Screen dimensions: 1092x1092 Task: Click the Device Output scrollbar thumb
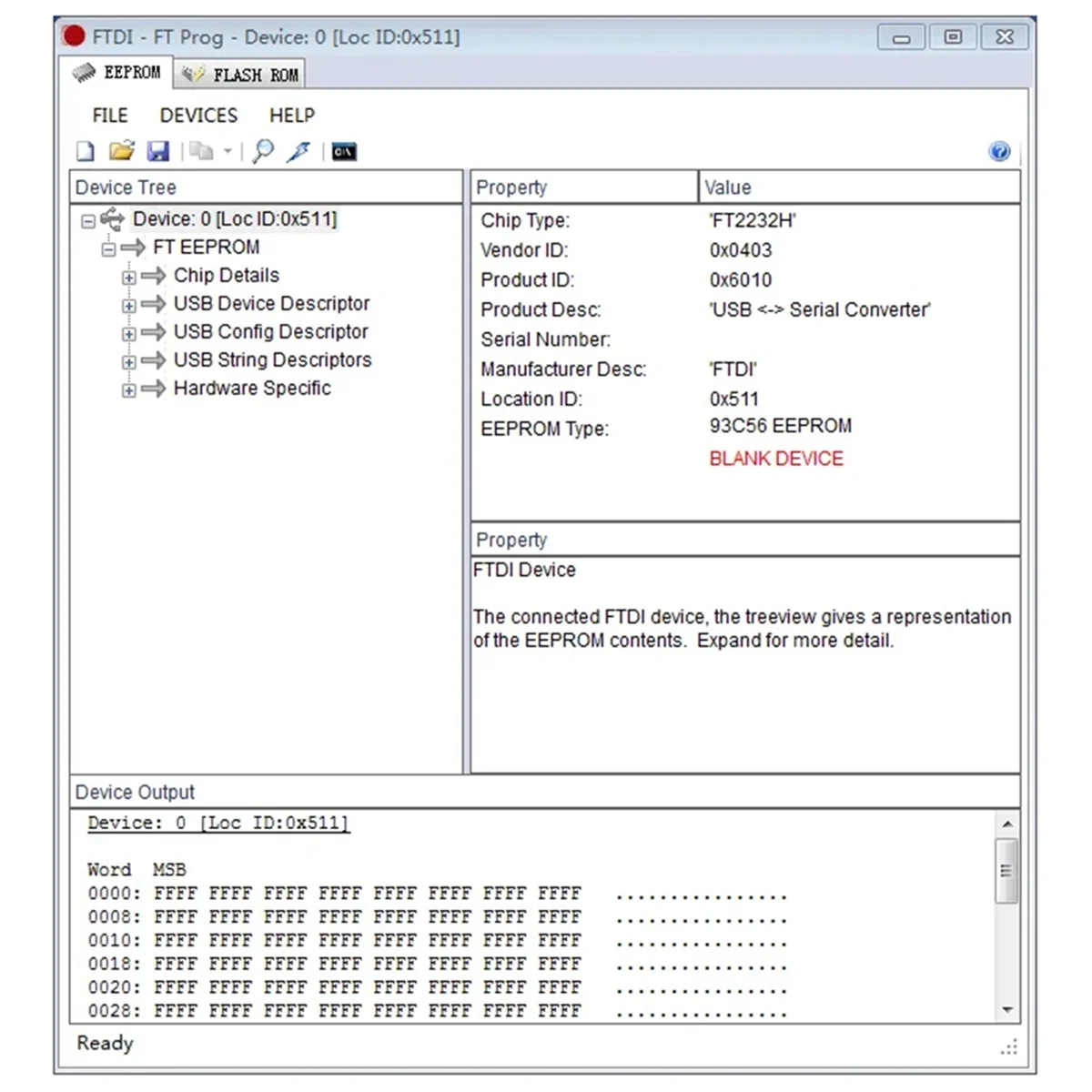coord(1006,870)
